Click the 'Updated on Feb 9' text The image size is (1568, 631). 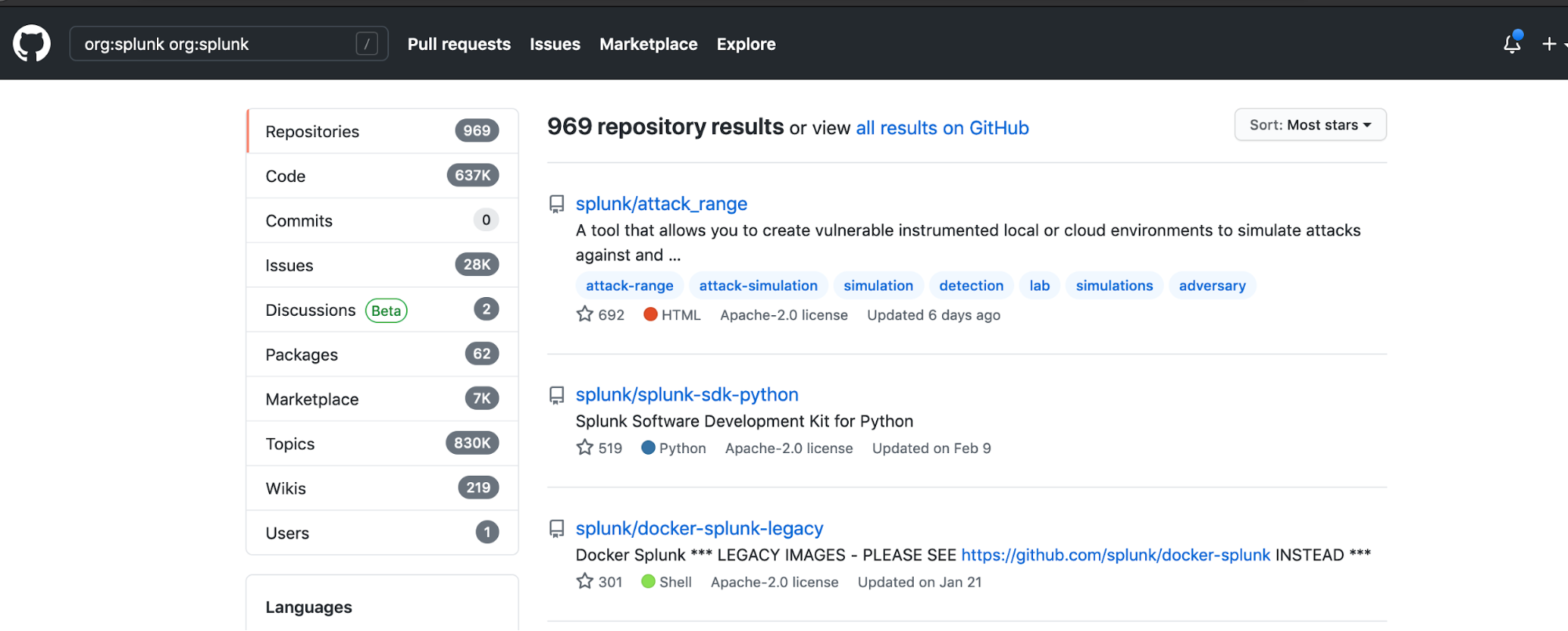tap(931, 448)
